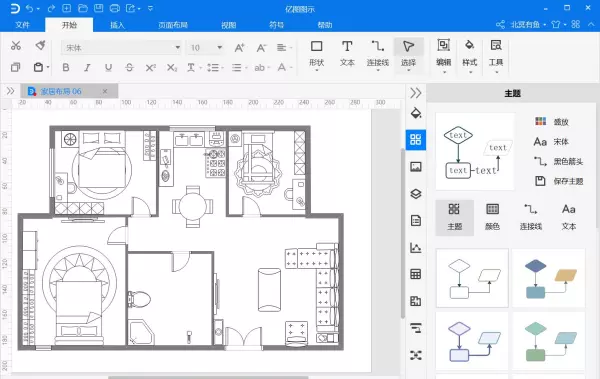Screen dimensions: 600x379
Task: Toggle Italic formatting
Action: coord(87,68)
